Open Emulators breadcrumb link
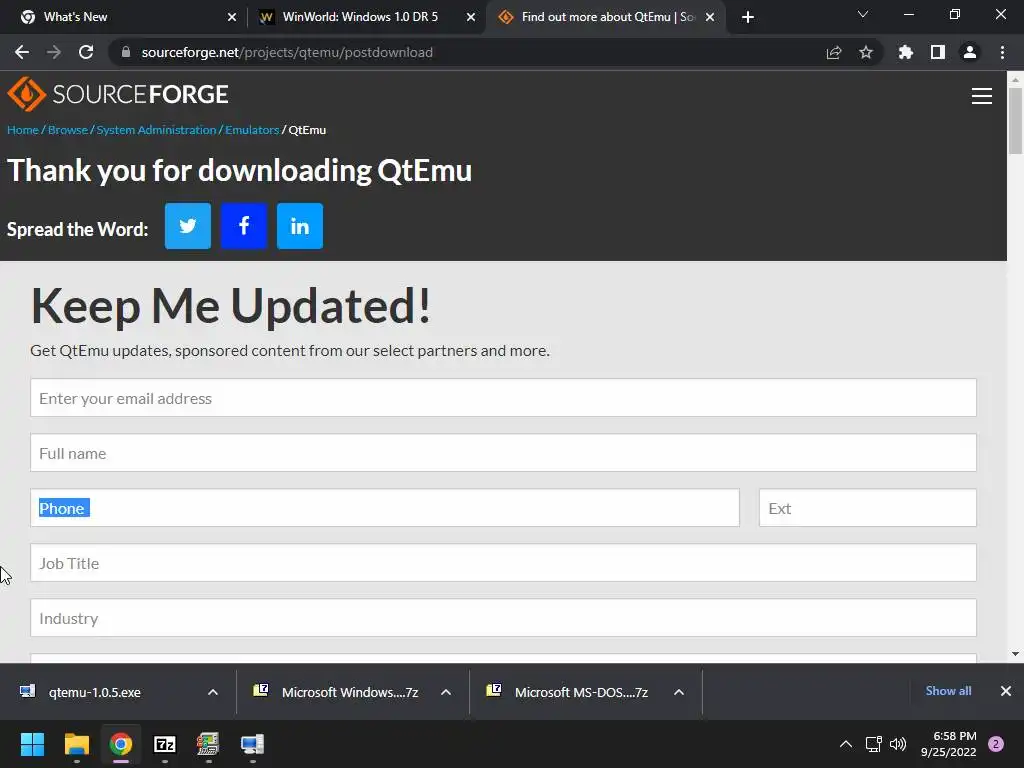 coord(252,130)
